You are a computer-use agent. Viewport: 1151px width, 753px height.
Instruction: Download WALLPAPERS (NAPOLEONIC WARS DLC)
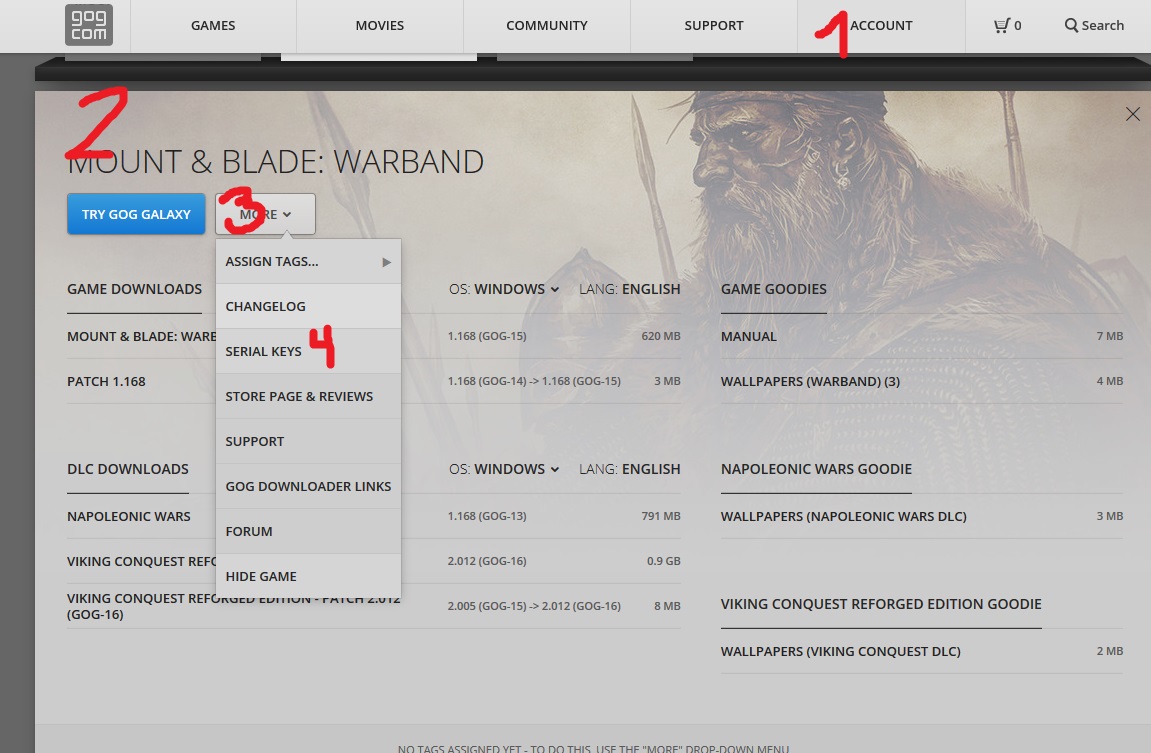tap(922, 516)
